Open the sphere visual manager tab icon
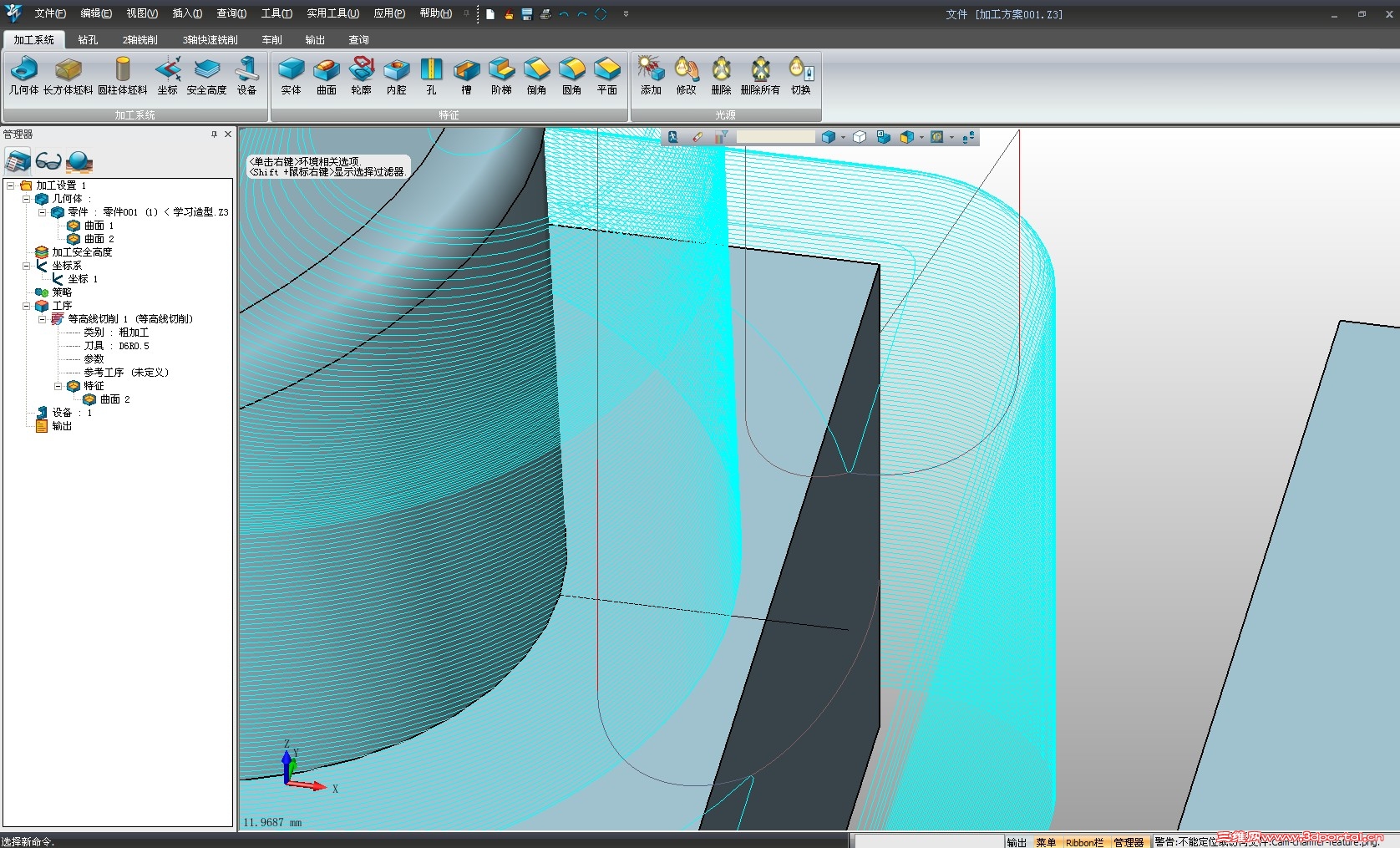This screenshot has height=848, width=1400. 79,160
